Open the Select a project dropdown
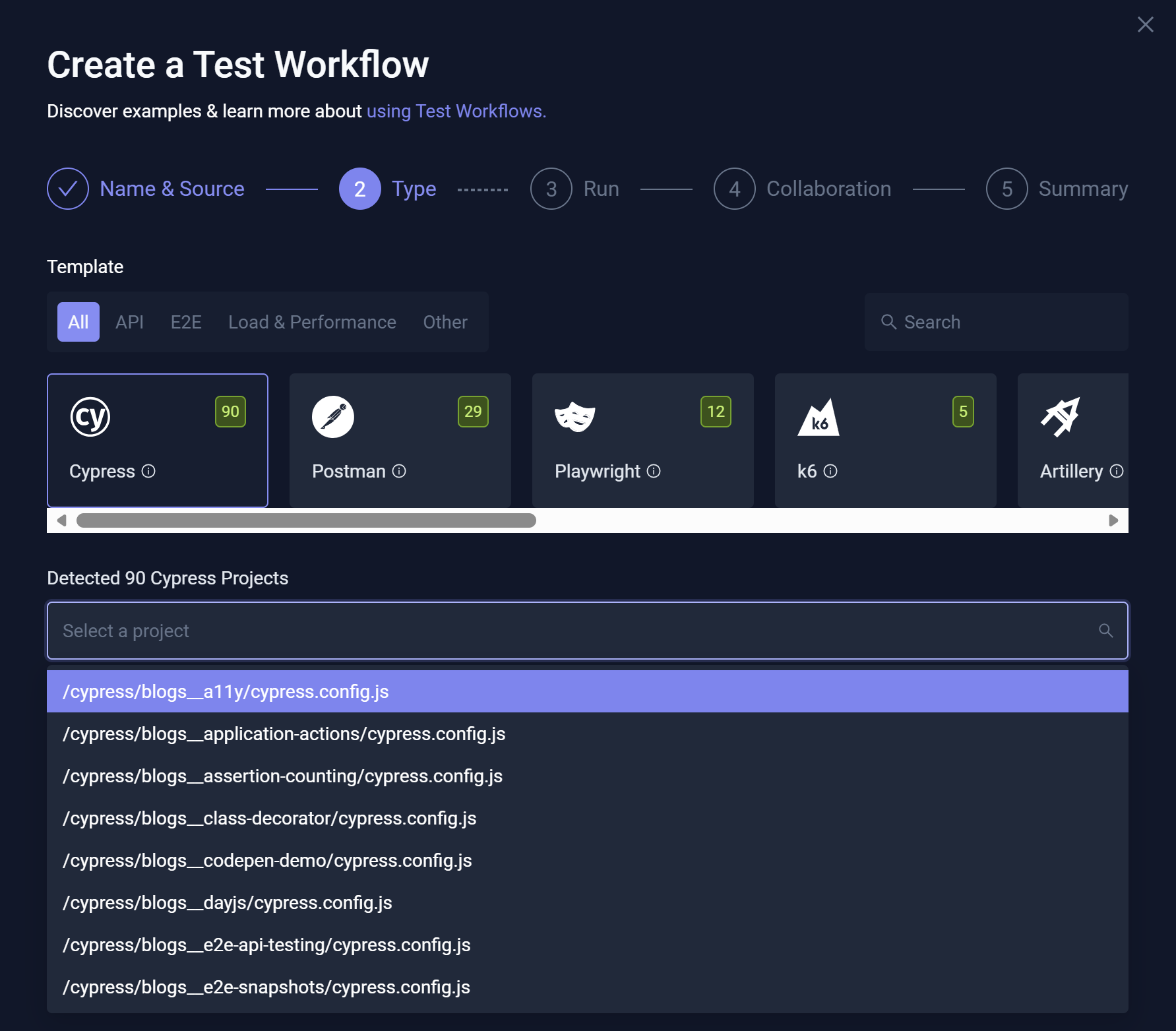 pyautogui.click(x=528, y=631)
